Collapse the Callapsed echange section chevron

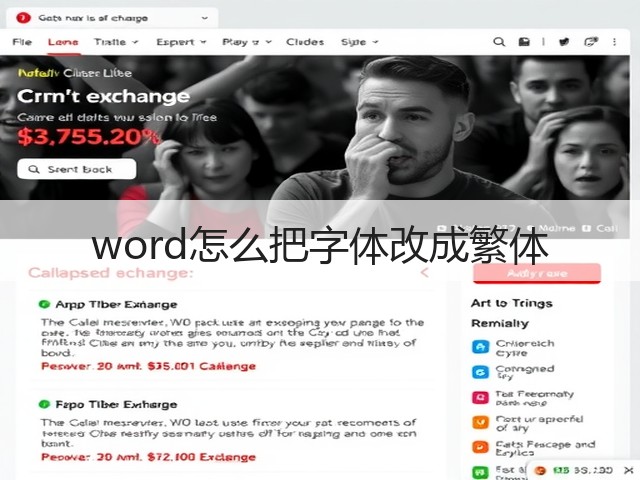point(424,272)
